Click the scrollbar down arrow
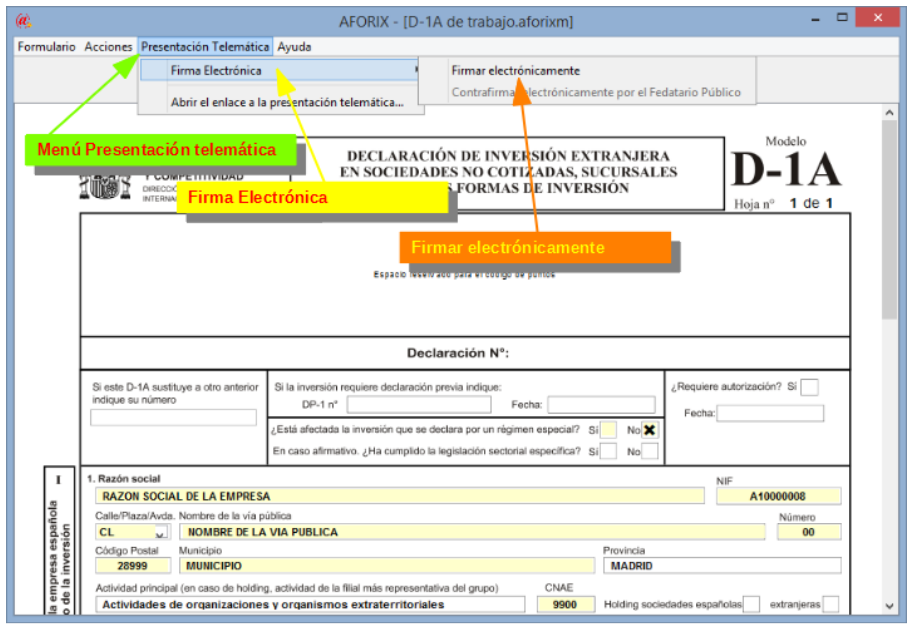This screenshot has width=912, height=631. (x=889, y=606)
